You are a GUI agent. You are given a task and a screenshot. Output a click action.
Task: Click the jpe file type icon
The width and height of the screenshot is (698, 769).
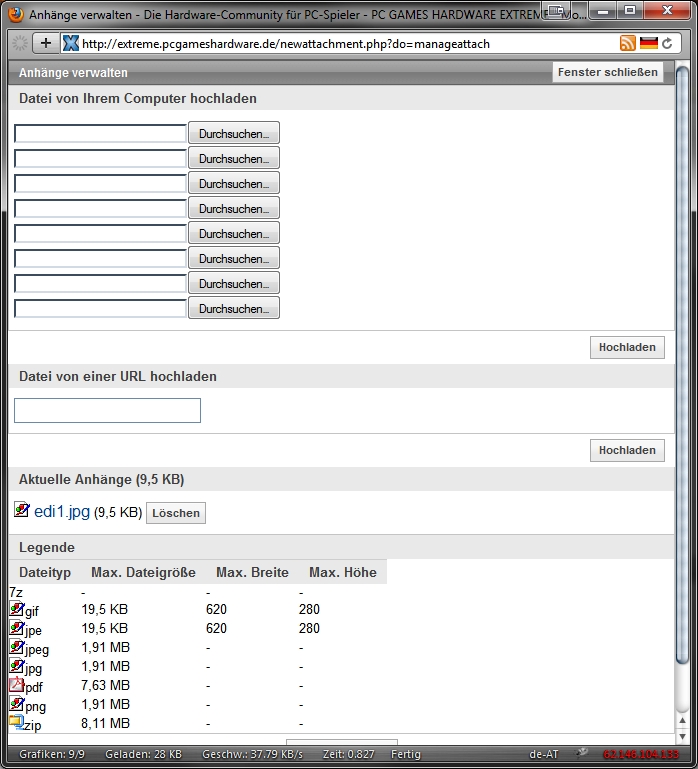[x=17, y=628]
